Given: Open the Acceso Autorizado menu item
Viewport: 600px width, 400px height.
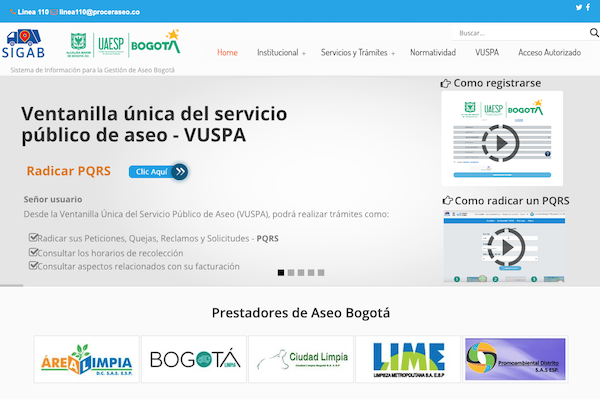Looking at the screenshot, I should point(549,52).
